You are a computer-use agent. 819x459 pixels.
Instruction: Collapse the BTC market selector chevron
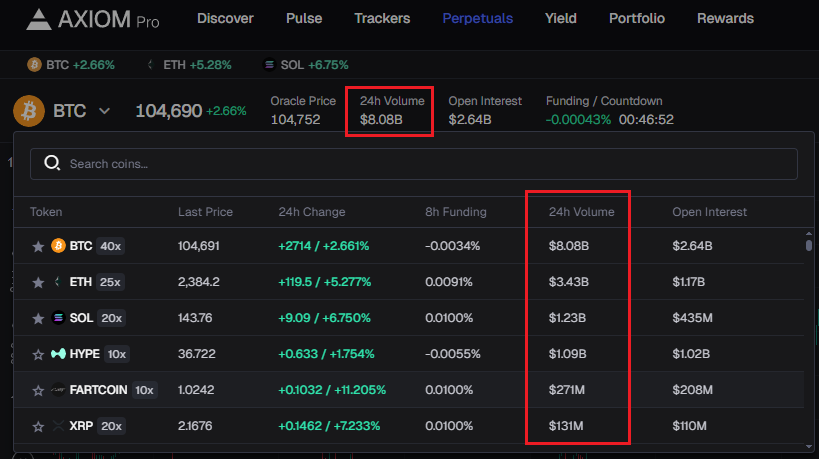pos(104,111)
